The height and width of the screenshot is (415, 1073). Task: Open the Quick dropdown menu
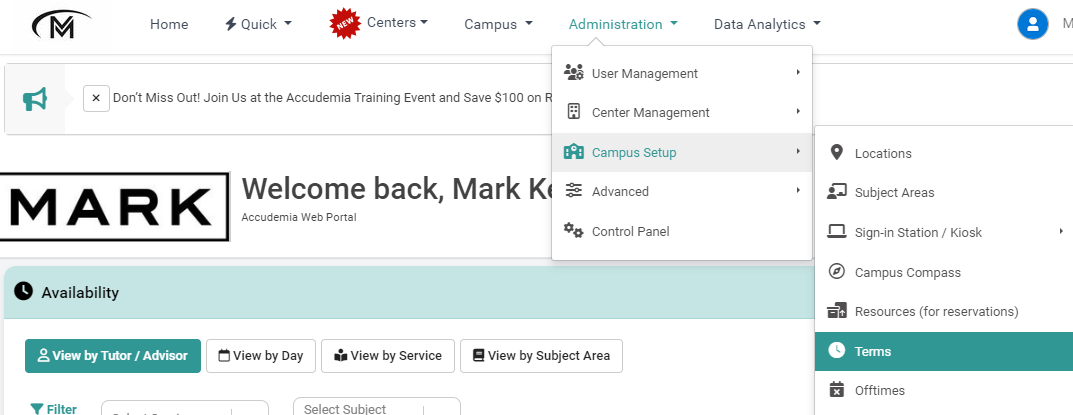pyautogui.click(x=258, y=24)
